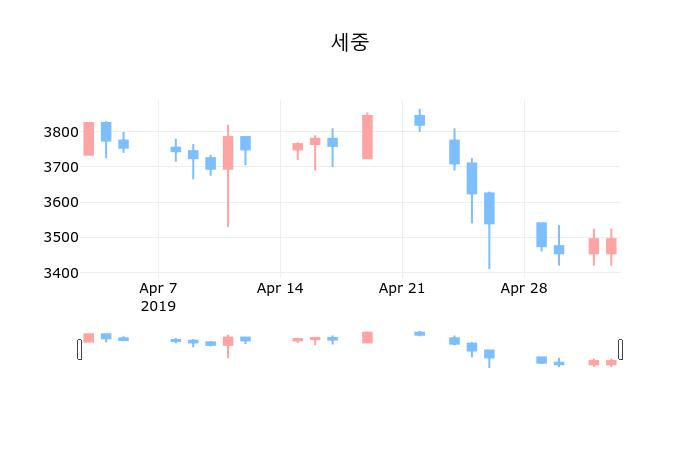Click the 3500 y-axis tick label
The image size is (700, 450).
(61, 237)
